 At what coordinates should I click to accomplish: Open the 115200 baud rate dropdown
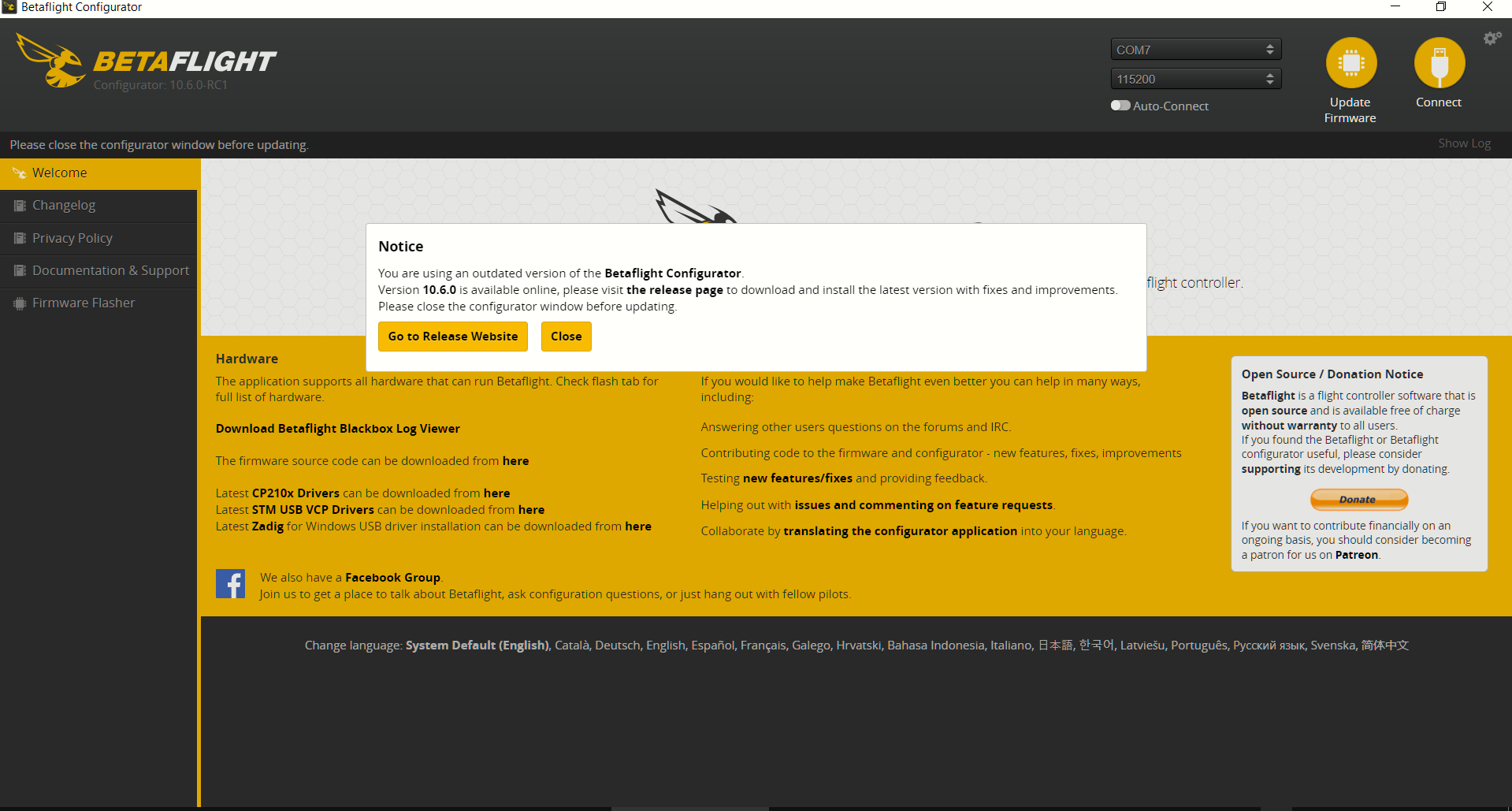[x=1196, y=79]
